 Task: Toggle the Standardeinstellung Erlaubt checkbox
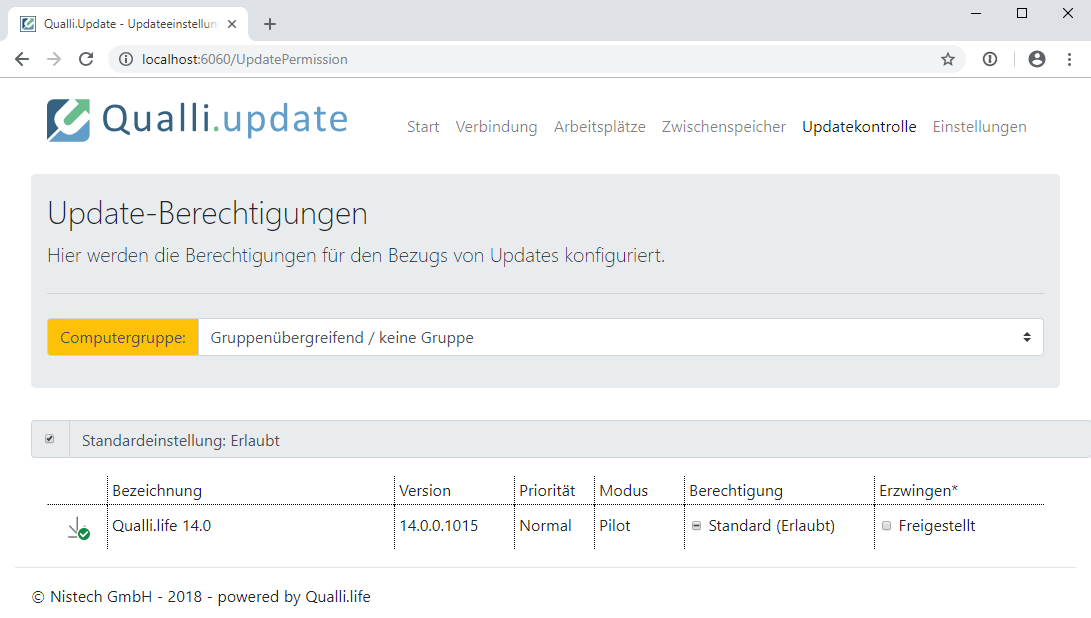[x=50, y=439]
